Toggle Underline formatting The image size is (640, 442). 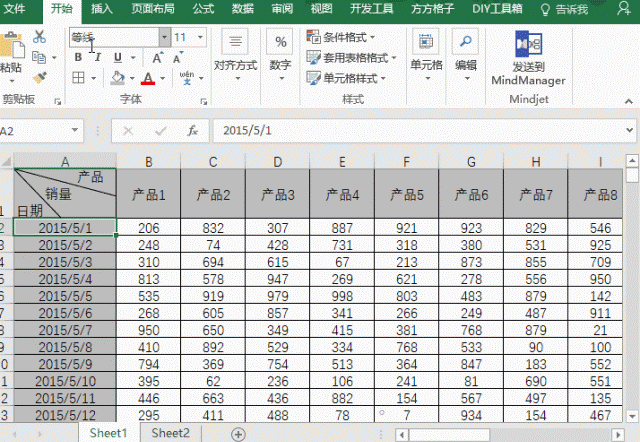click(x=118, y=58)
